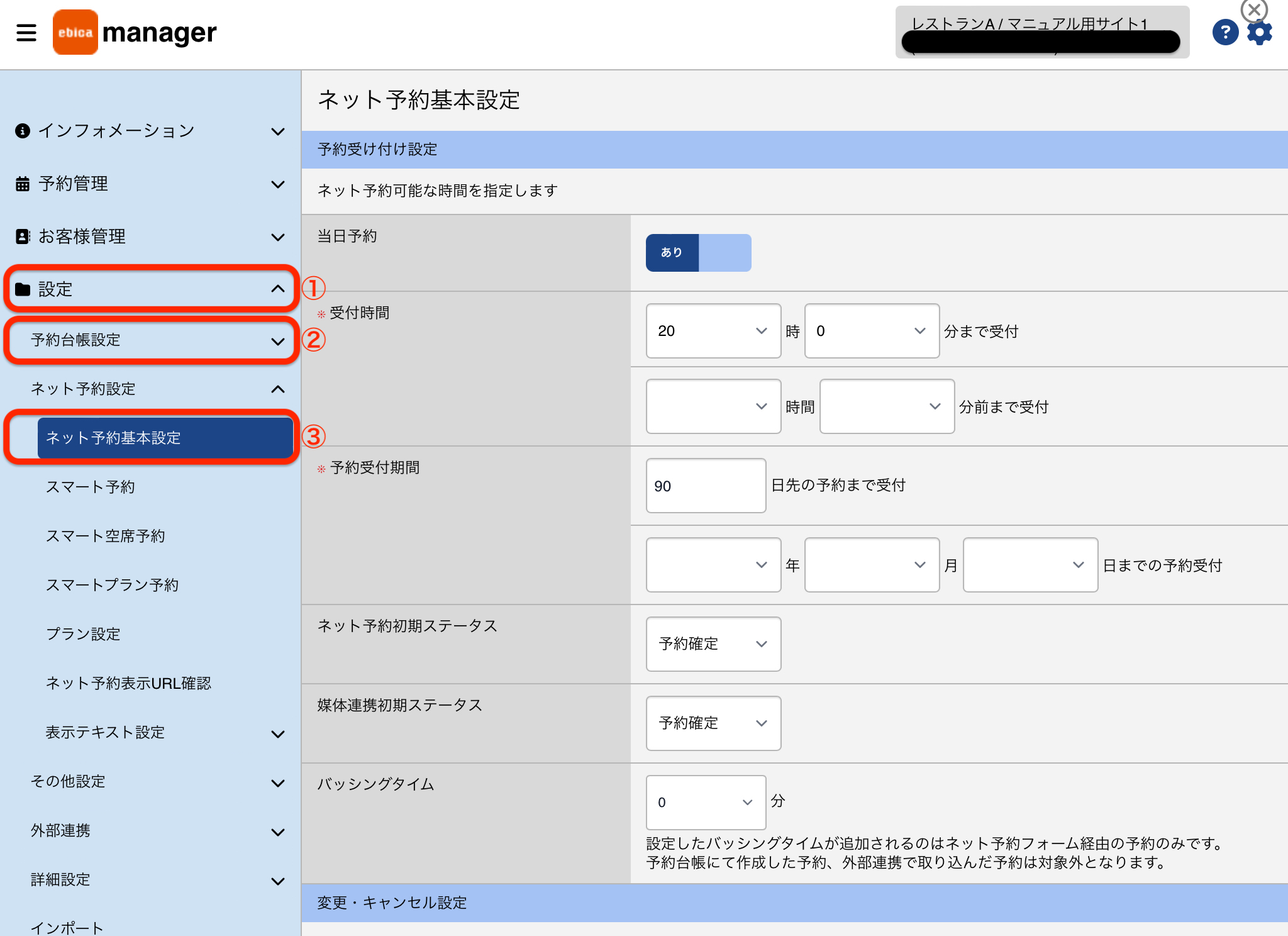Click the お客様管理 contact icon
The image size is (1288, 936).
point(23,237)
